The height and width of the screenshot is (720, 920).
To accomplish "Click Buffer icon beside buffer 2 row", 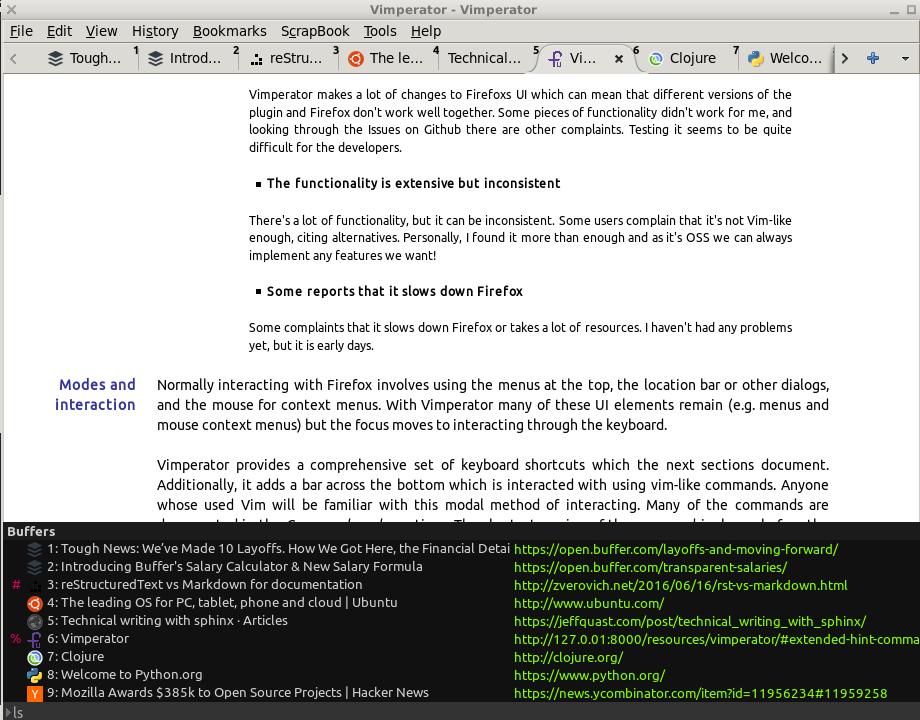I will point(35,567).
